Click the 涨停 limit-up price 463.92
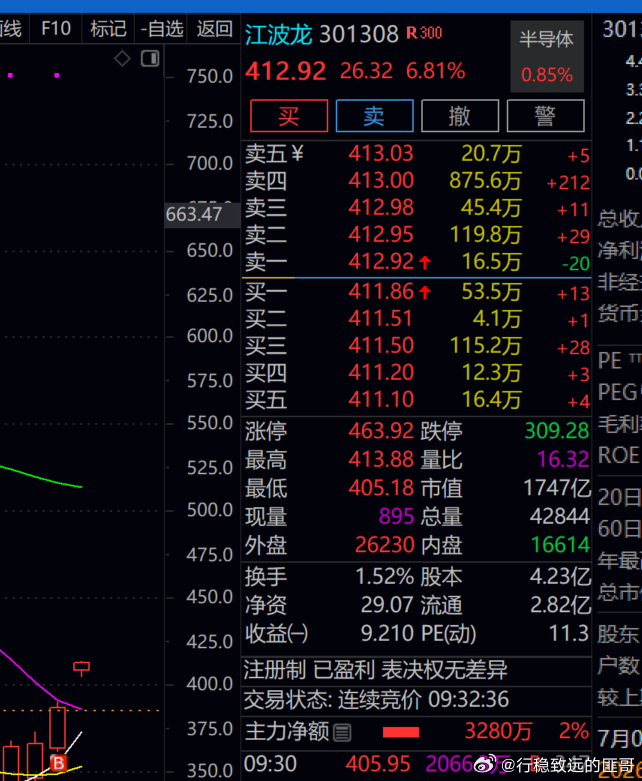The height and width of the screenshot is (781, 642). pos(381,431)
